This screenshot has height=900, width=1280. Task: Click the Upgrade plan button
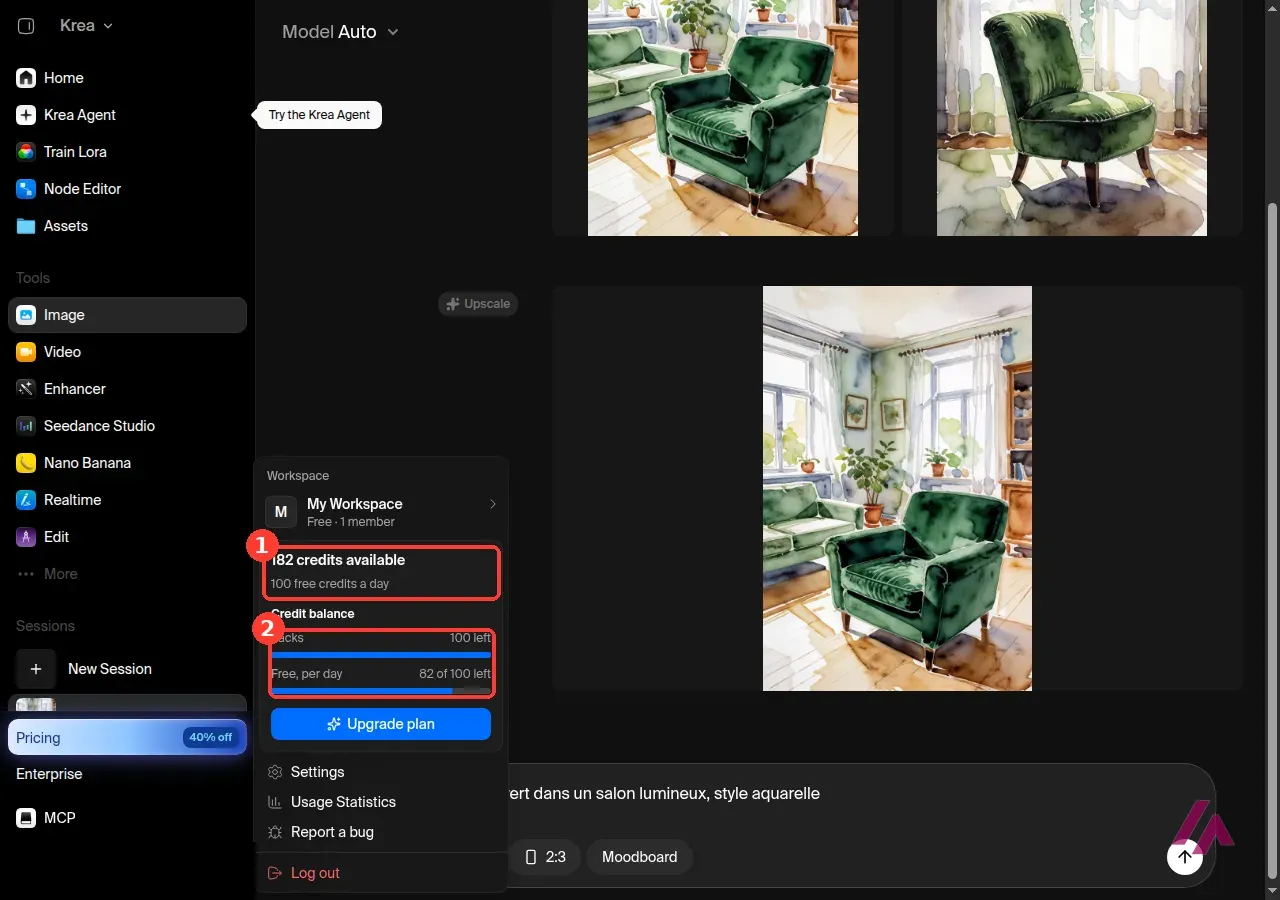point(381,724)
